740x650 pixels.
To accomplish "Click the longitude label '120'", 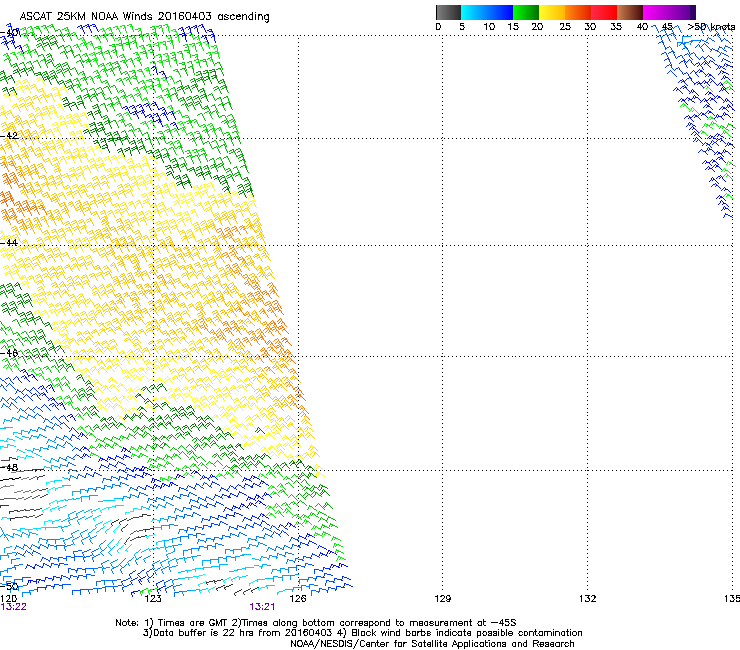I will 8,599.
